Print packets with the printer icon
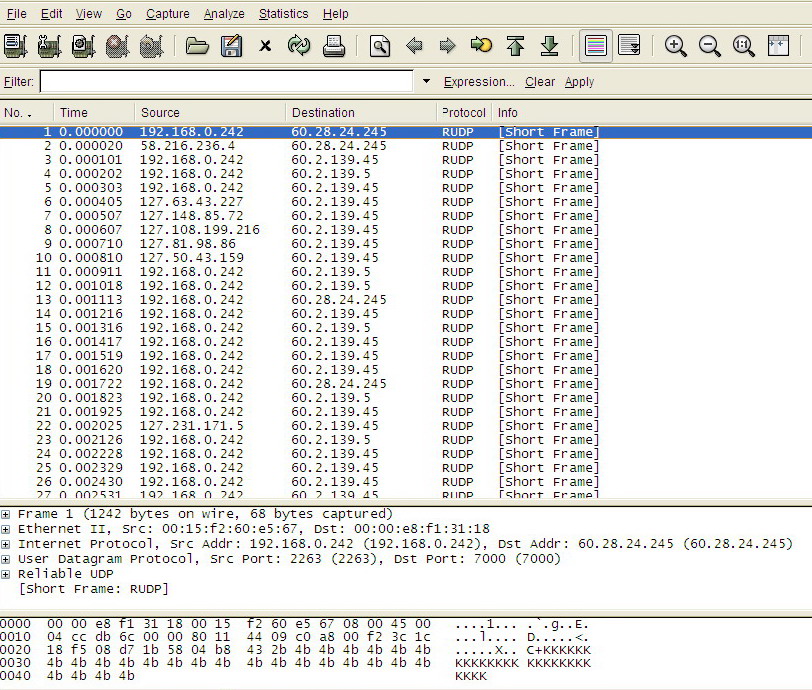The image size is (812, 690). [x=333, y=46]
